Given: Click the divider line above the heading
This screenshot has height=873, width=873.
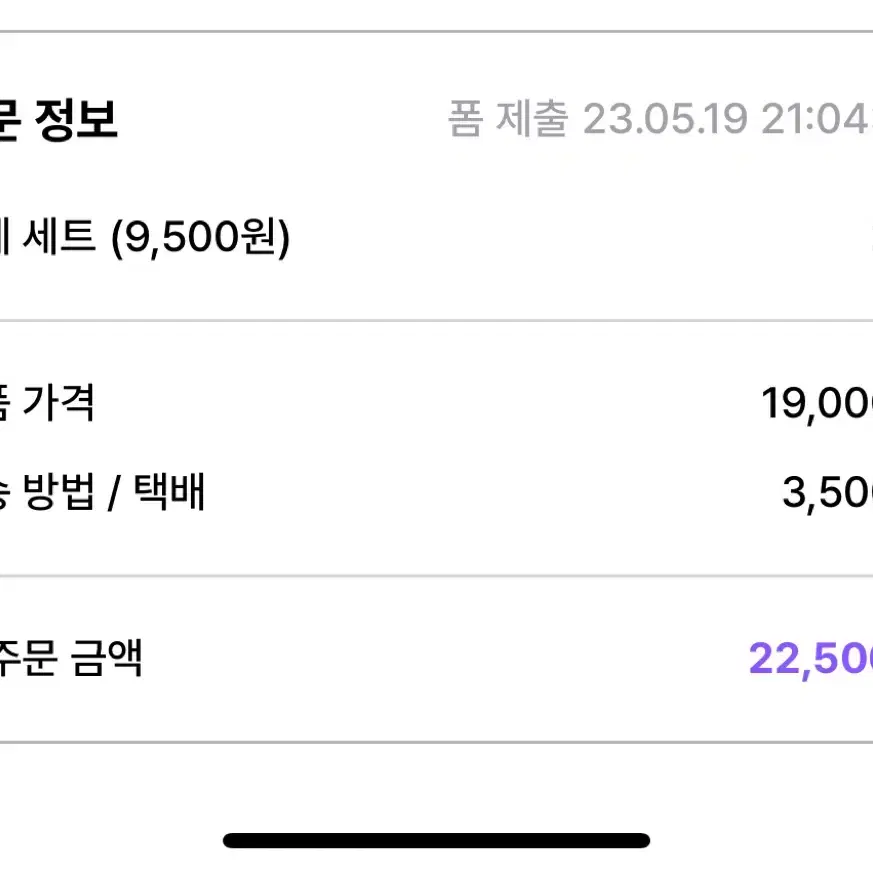Looking at the screenshot, I should pos(436,32).
